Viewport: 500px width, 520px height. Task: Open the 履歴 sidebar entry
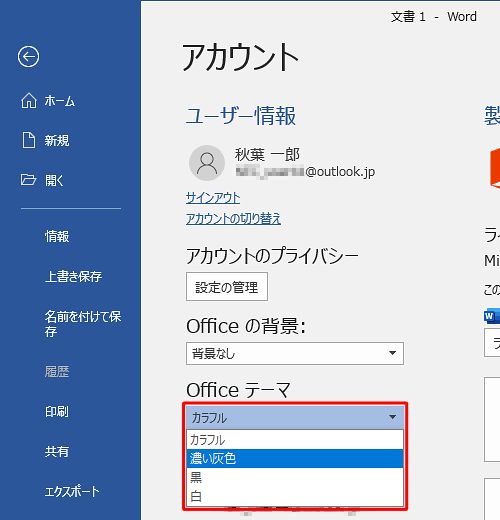[x=57, y=371]
